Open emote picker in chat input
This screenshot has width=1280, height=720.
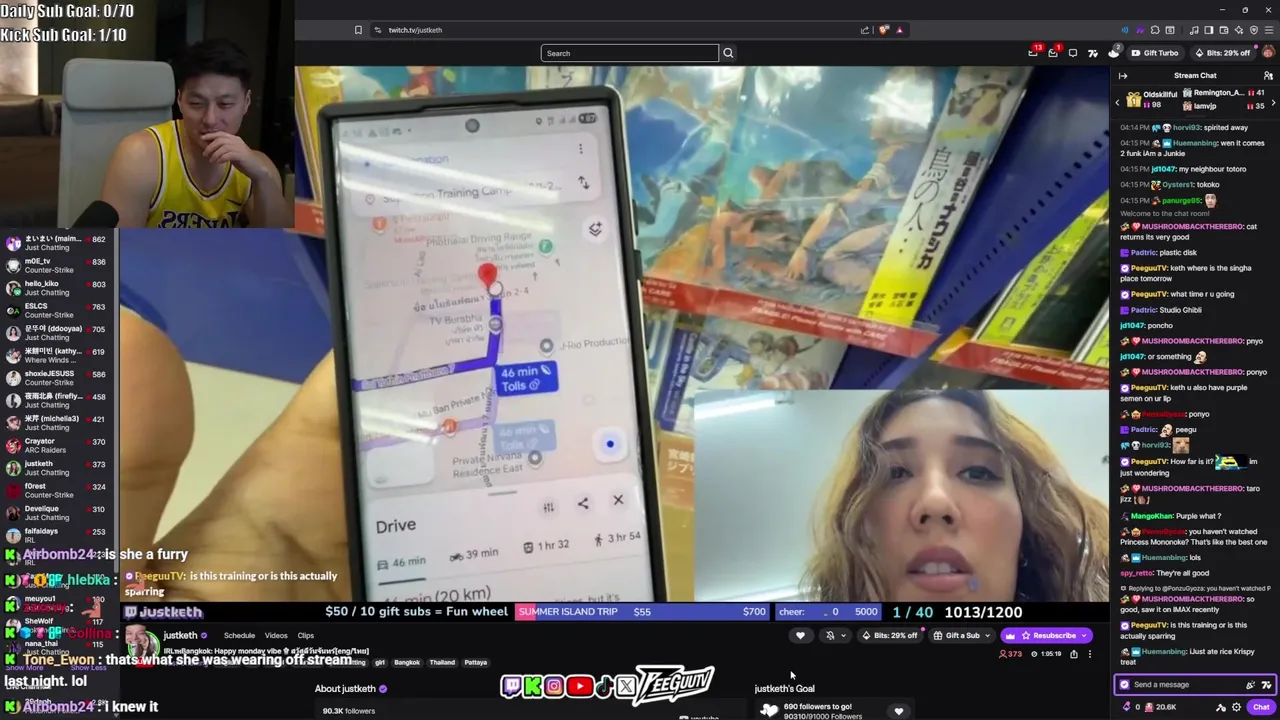[1266, 685]
